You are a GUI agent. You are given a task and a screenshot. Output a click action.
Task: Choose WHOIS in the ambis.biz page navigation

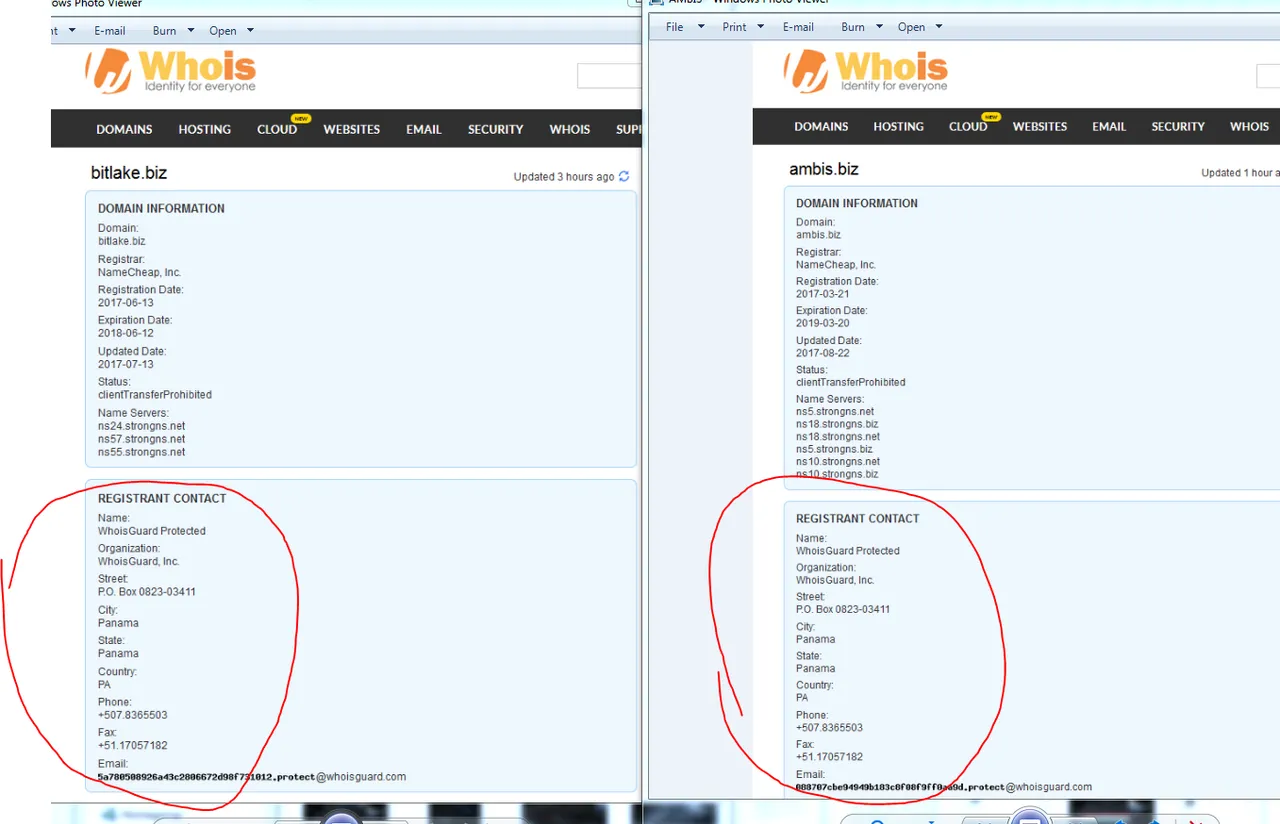click(x=1249, y=126)
